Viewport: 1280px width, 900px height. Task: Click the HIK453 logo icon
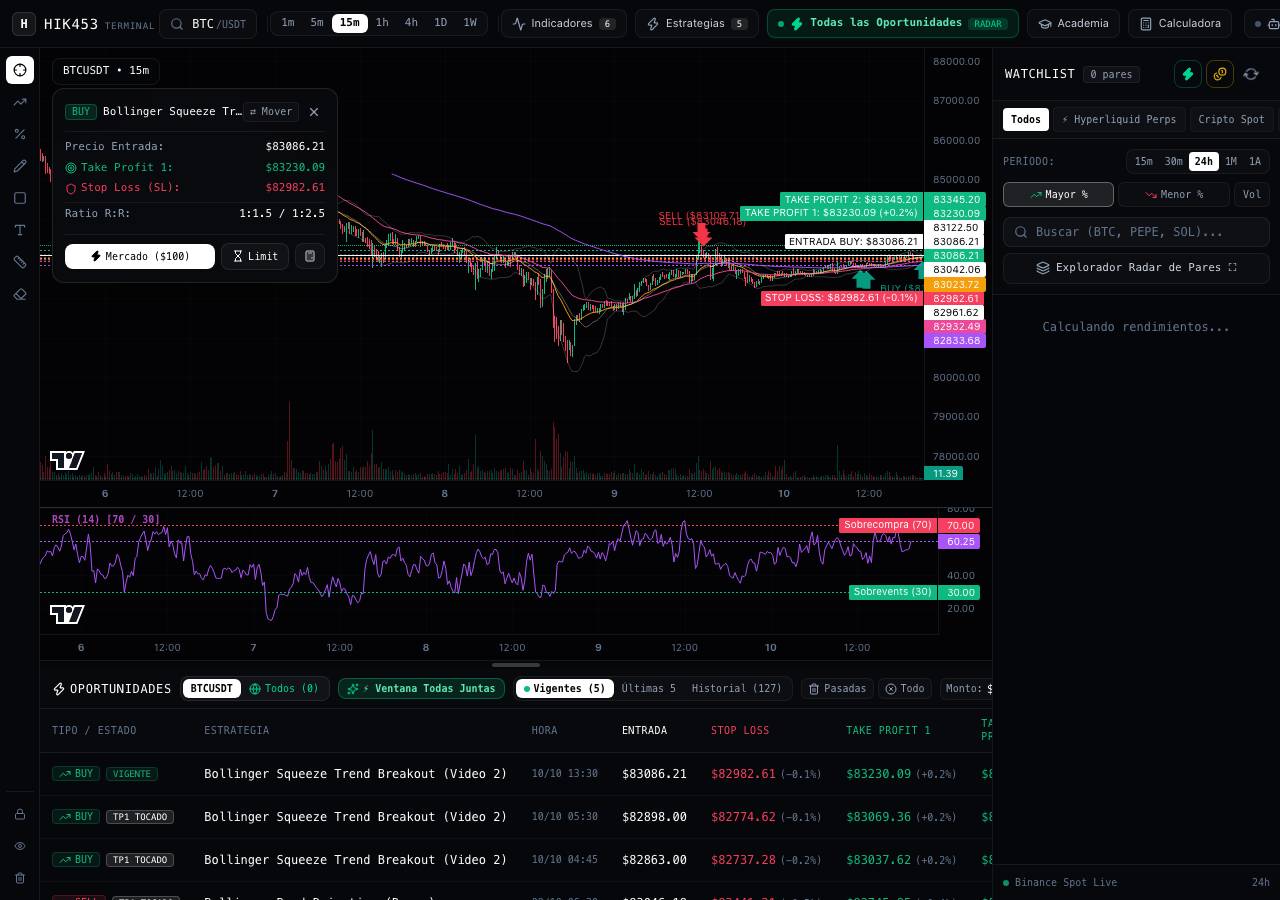tap(24, 23)
